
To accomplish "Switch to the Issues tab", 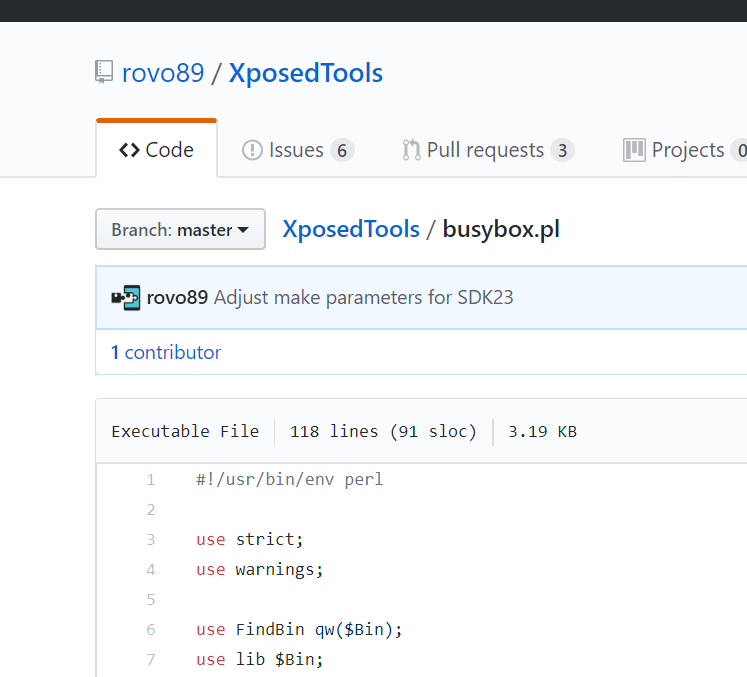I will pos(297,150).
